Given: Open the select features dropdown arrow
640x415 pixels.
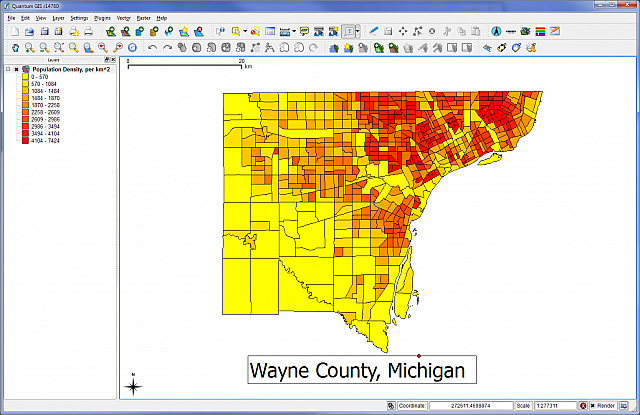Looking at the screenshot, I should point(244,32).
